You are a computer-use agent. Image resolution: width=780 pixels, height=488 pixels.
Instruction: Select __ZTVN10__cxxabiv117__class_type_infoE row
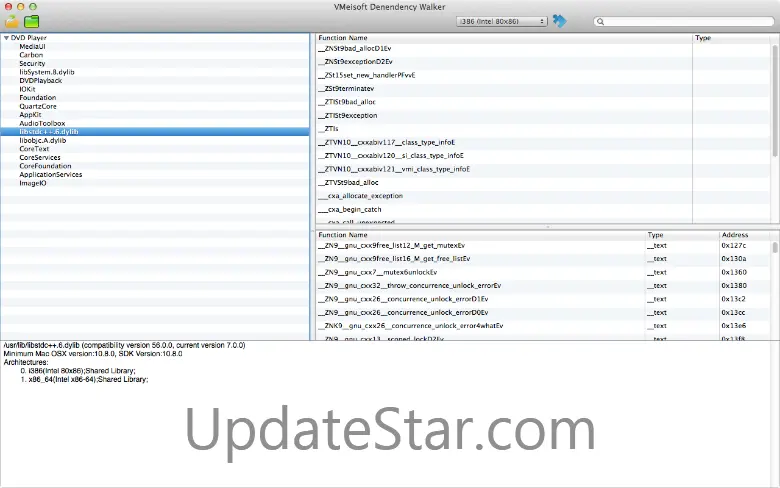[543, 142]
